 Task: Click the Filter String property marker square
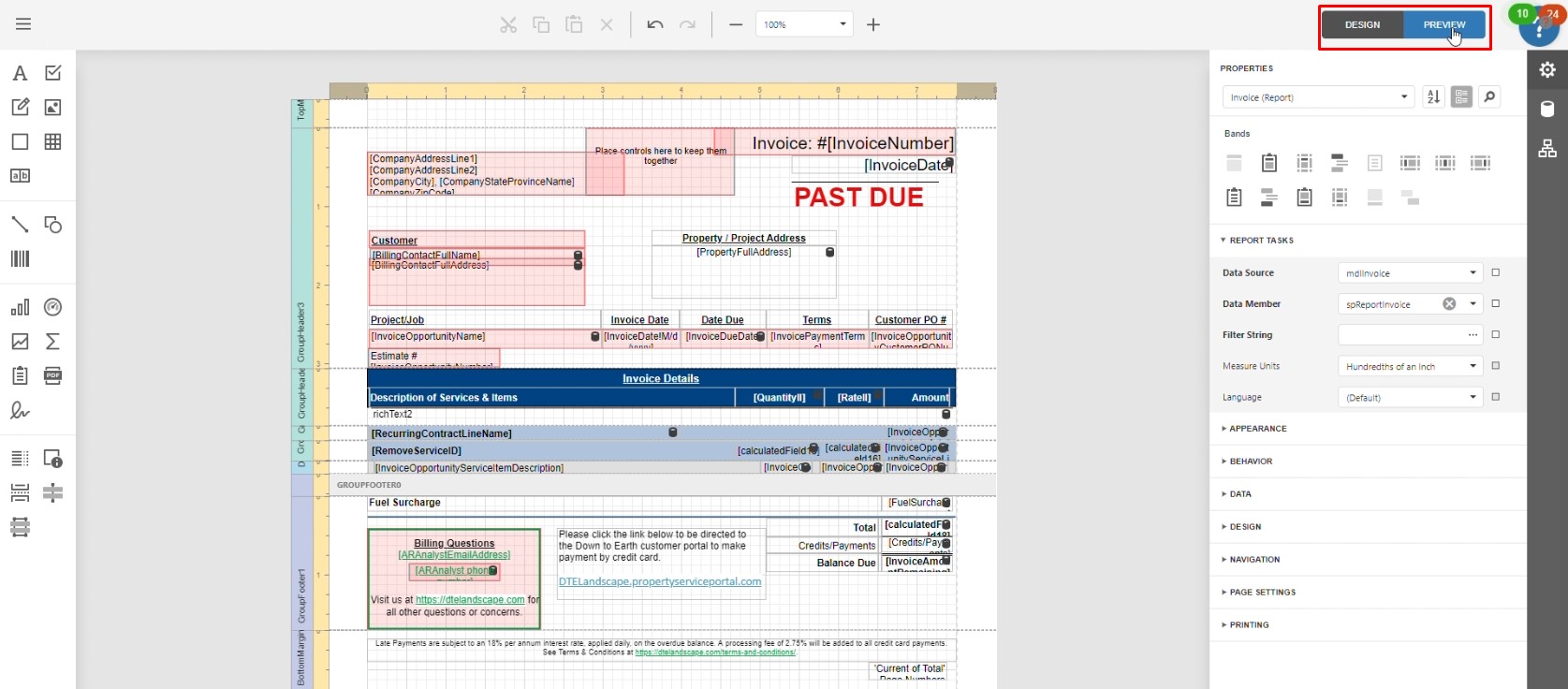(1496, 334)
